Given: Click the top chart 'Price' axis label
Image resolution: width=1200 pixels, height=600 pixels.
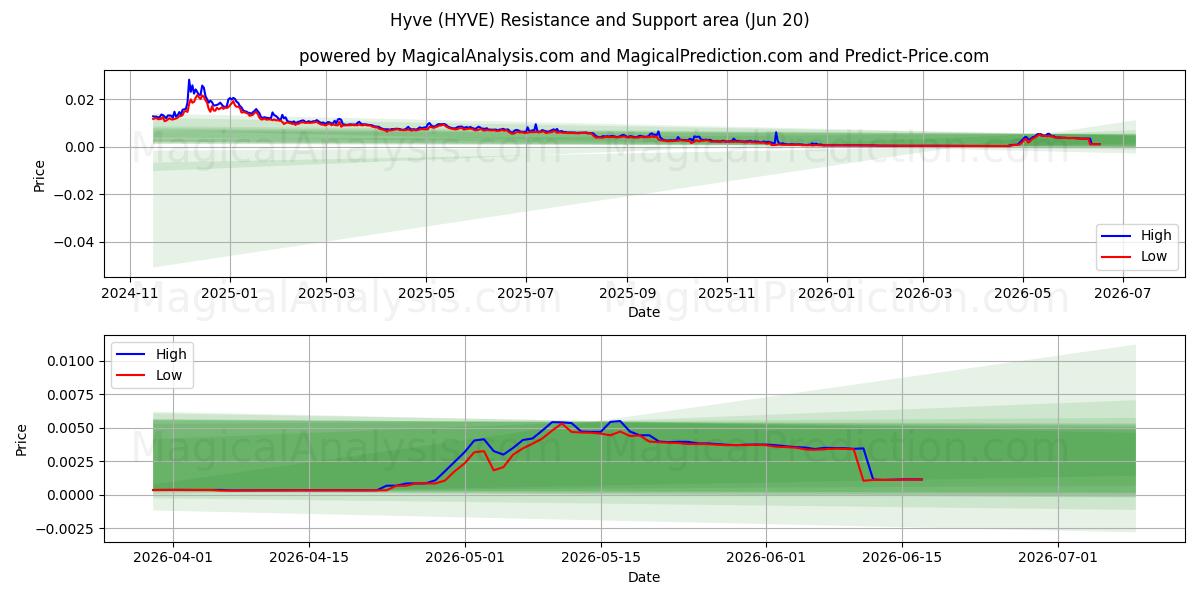Looking at the screenshot, I should 40,174.
